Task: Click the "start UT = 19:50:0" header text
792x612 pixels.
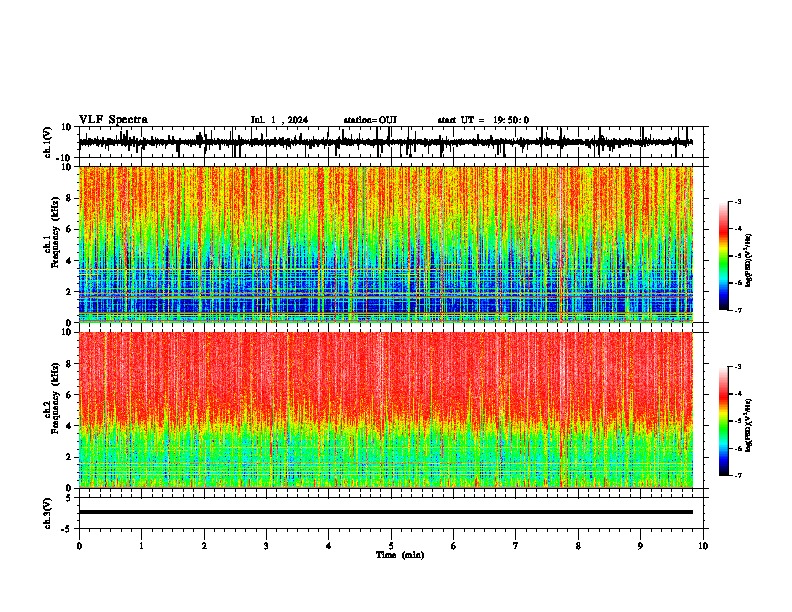Action: tap(483, 120)
